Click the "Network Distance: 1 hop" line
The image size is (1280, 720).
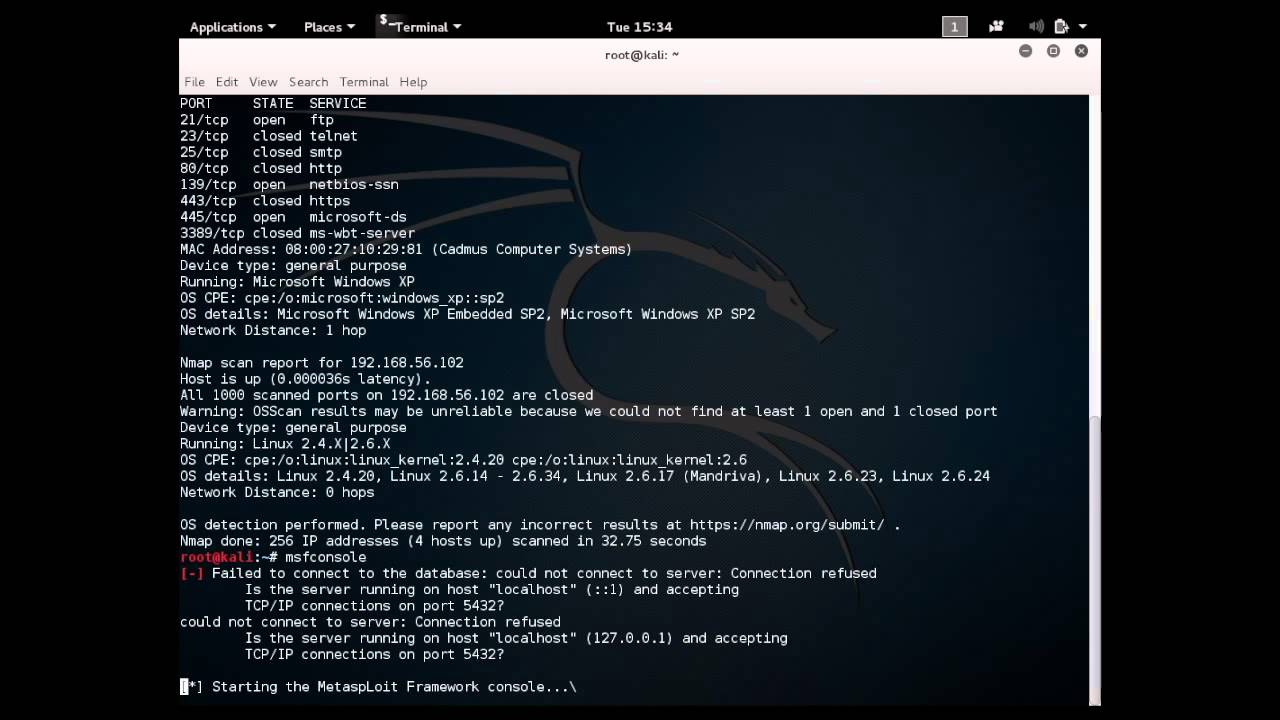pos(273,330)
